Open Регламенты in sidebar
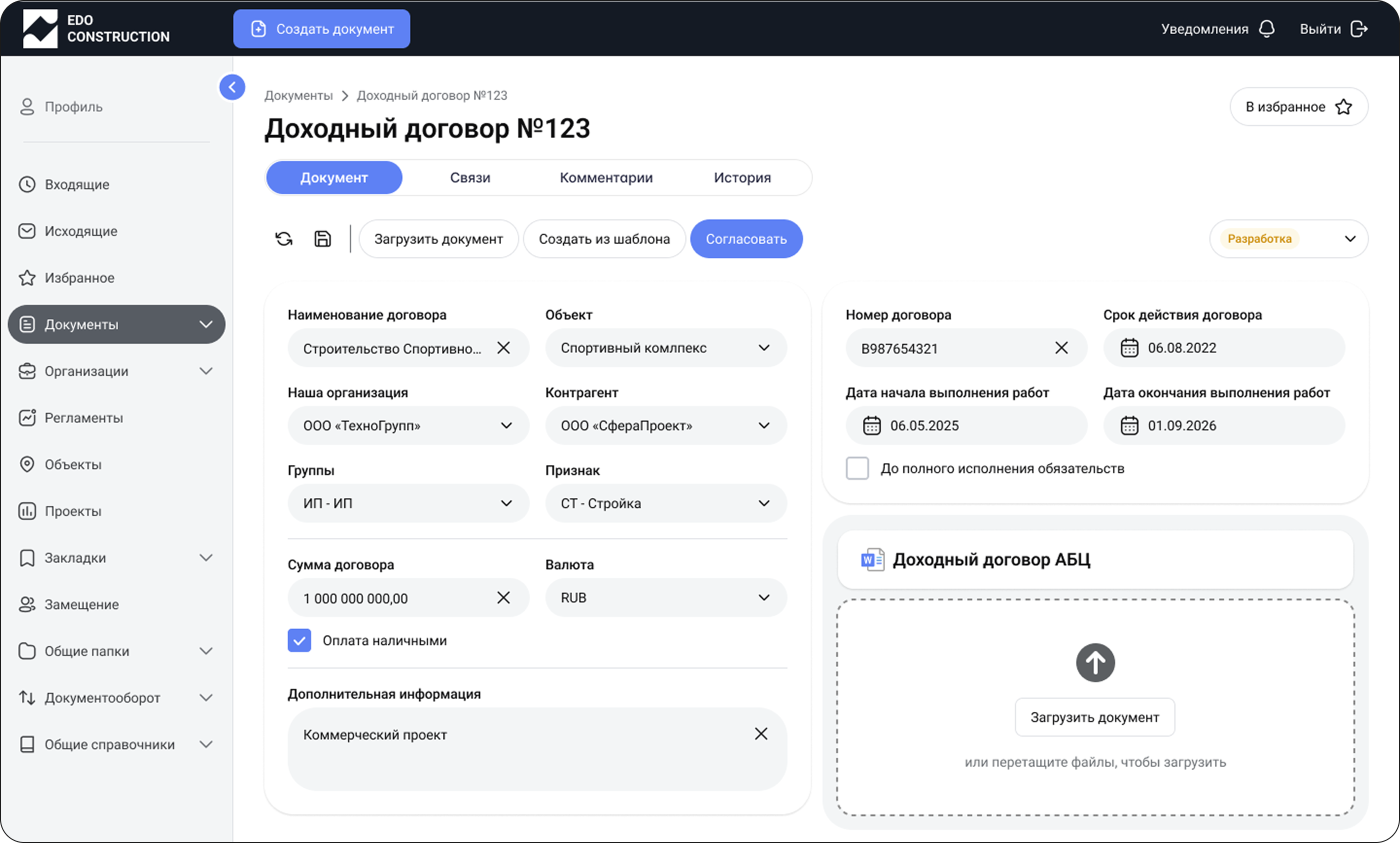1400x843 pixels. (x=70, y=417)
